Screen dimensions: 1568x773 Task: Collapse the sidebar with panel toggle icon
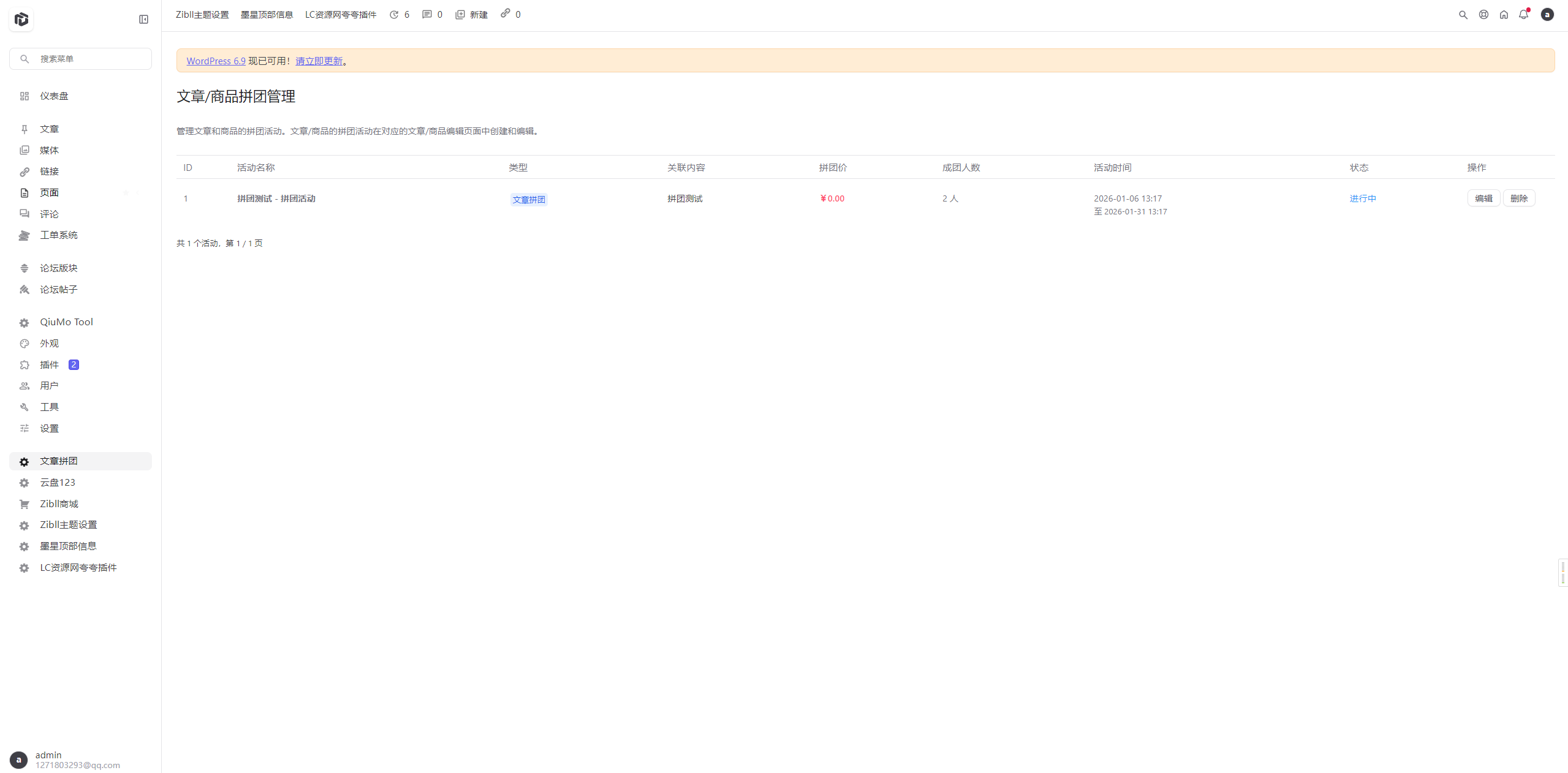(x=143, y=20)
